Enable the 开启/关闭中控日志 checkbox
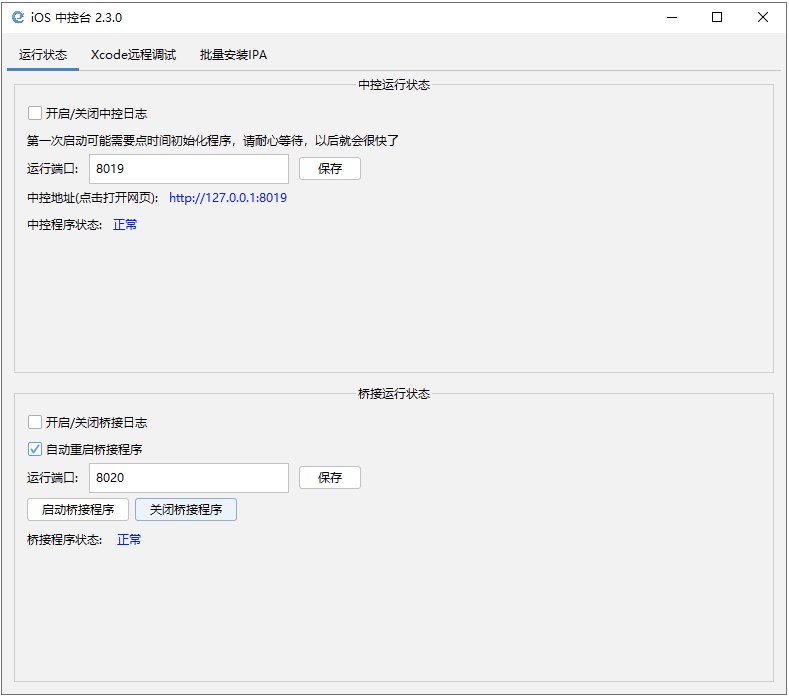Image resolution: width=789 pixels, height=700 pixels. click(35, 113)
